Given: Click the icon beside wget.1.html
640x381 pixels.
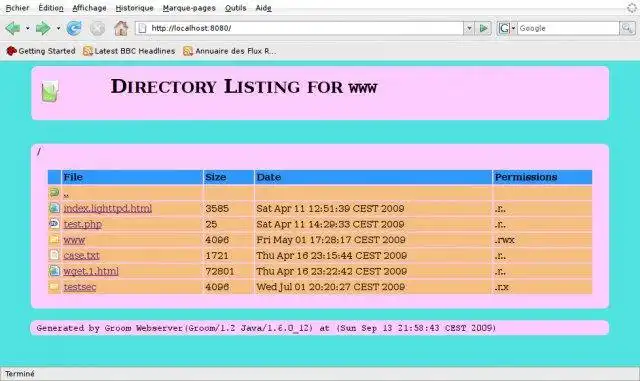Looking at the screenshot, I should point(54,271).
